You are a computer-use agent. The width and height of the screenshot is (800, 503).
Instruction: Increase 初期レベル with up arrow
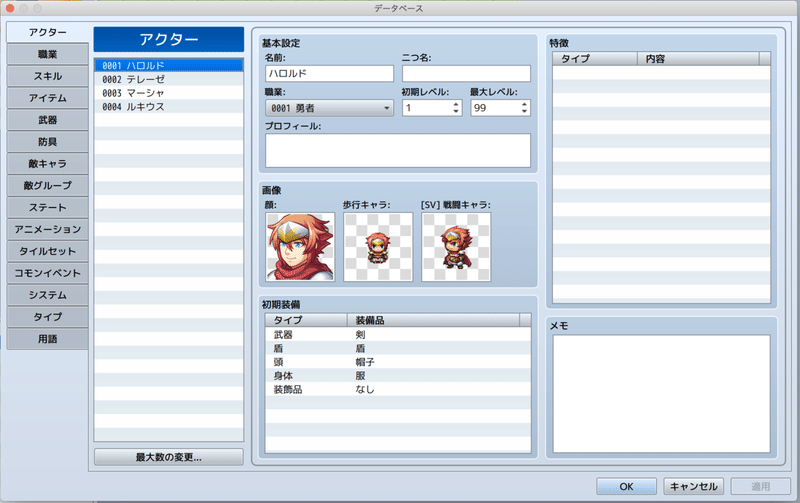(456, 104)
